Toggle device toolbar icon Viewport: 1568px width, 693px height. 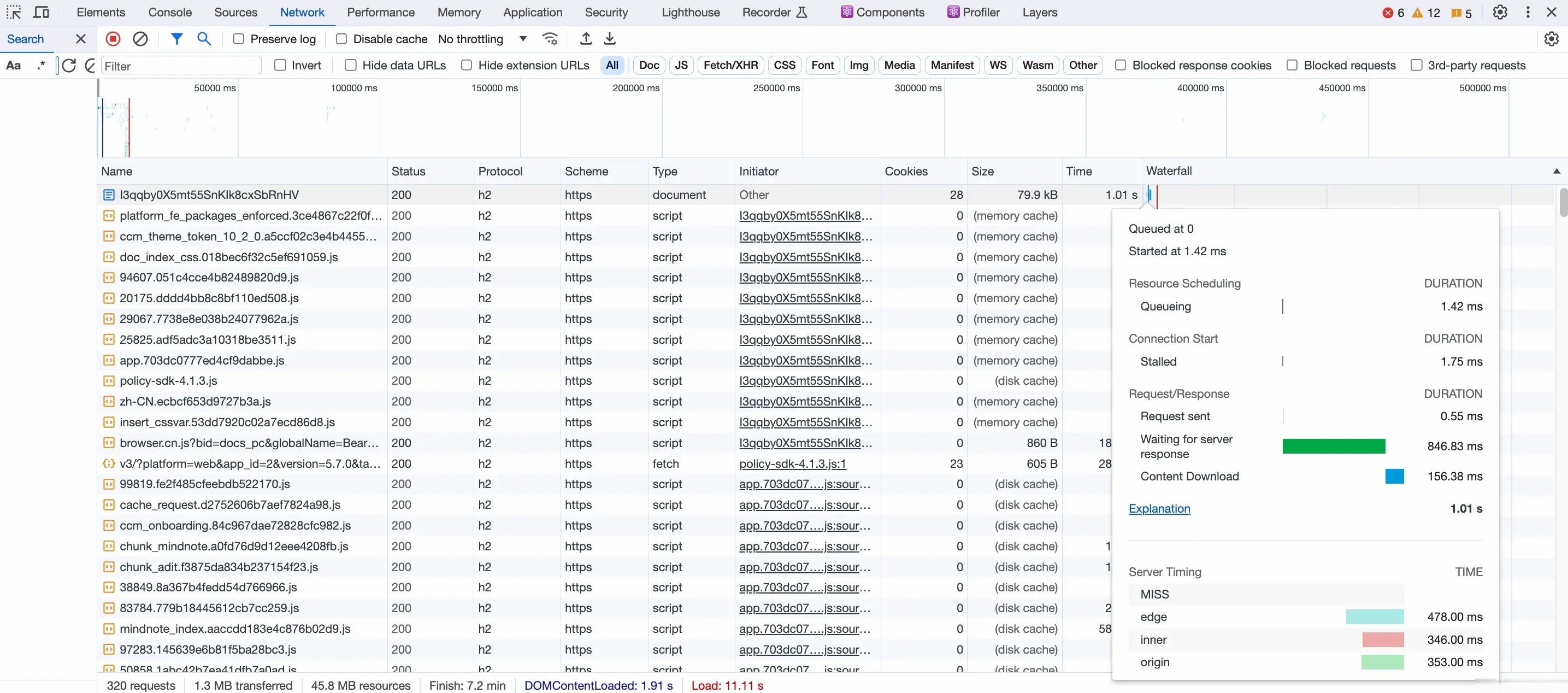[42, 12]
